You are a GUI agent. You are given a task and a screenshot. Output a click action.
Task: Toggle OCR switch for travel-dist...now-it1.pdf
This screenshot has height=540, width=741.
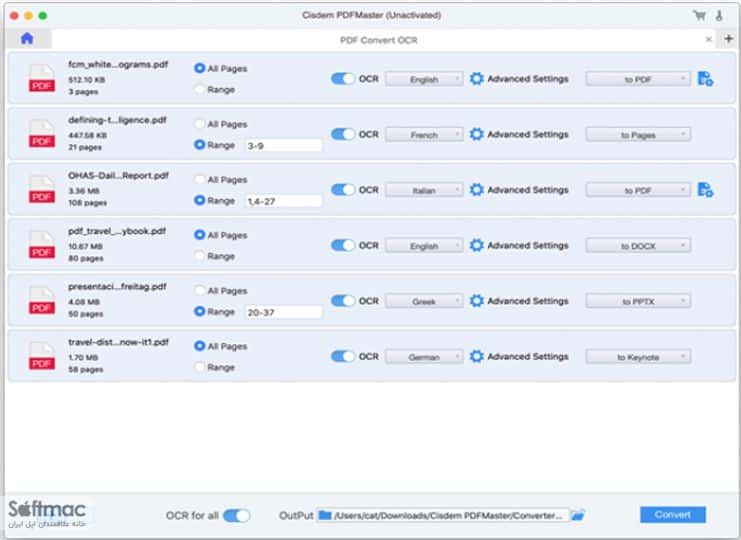(x=343, y=356)
